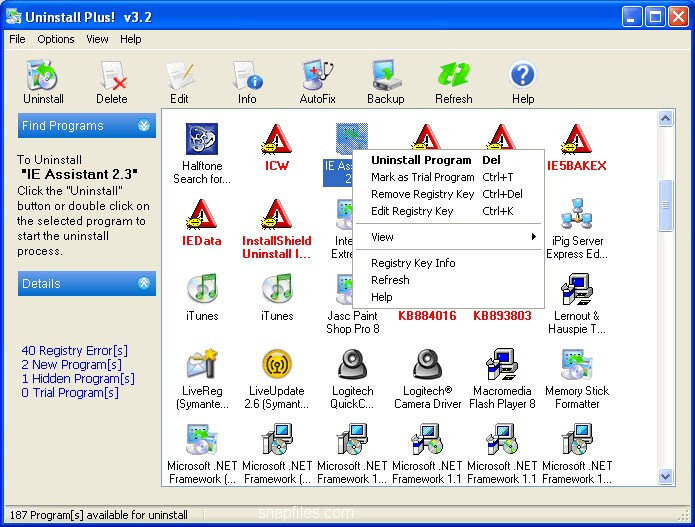The width and height of the screenshot is (695, 527).
Task: Expand the View submenu in context menu
Action: tap(448, 237)
